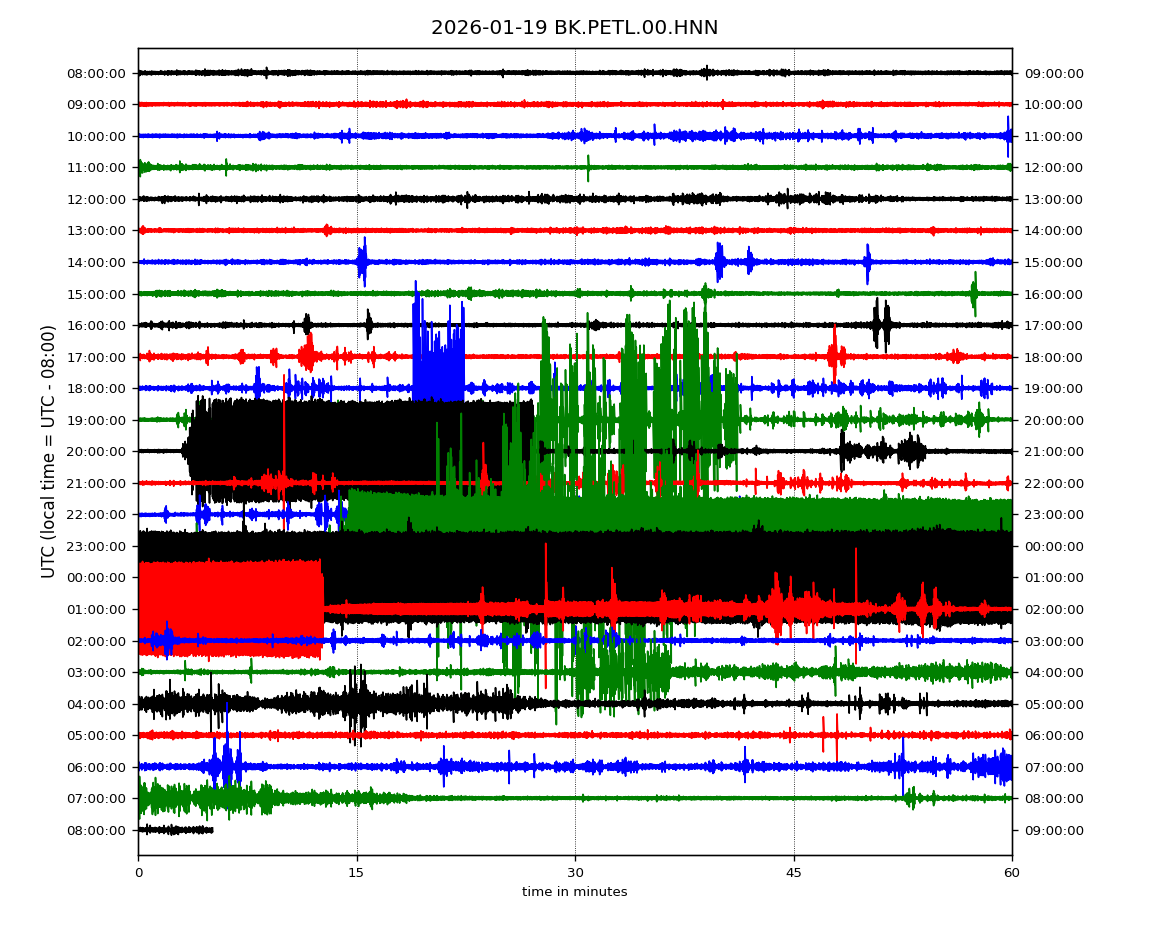The width and height of the screenshot is (1150, 950).
Task: Click the blue spike ending the 10:00 trace
Action: (1008, 135)
